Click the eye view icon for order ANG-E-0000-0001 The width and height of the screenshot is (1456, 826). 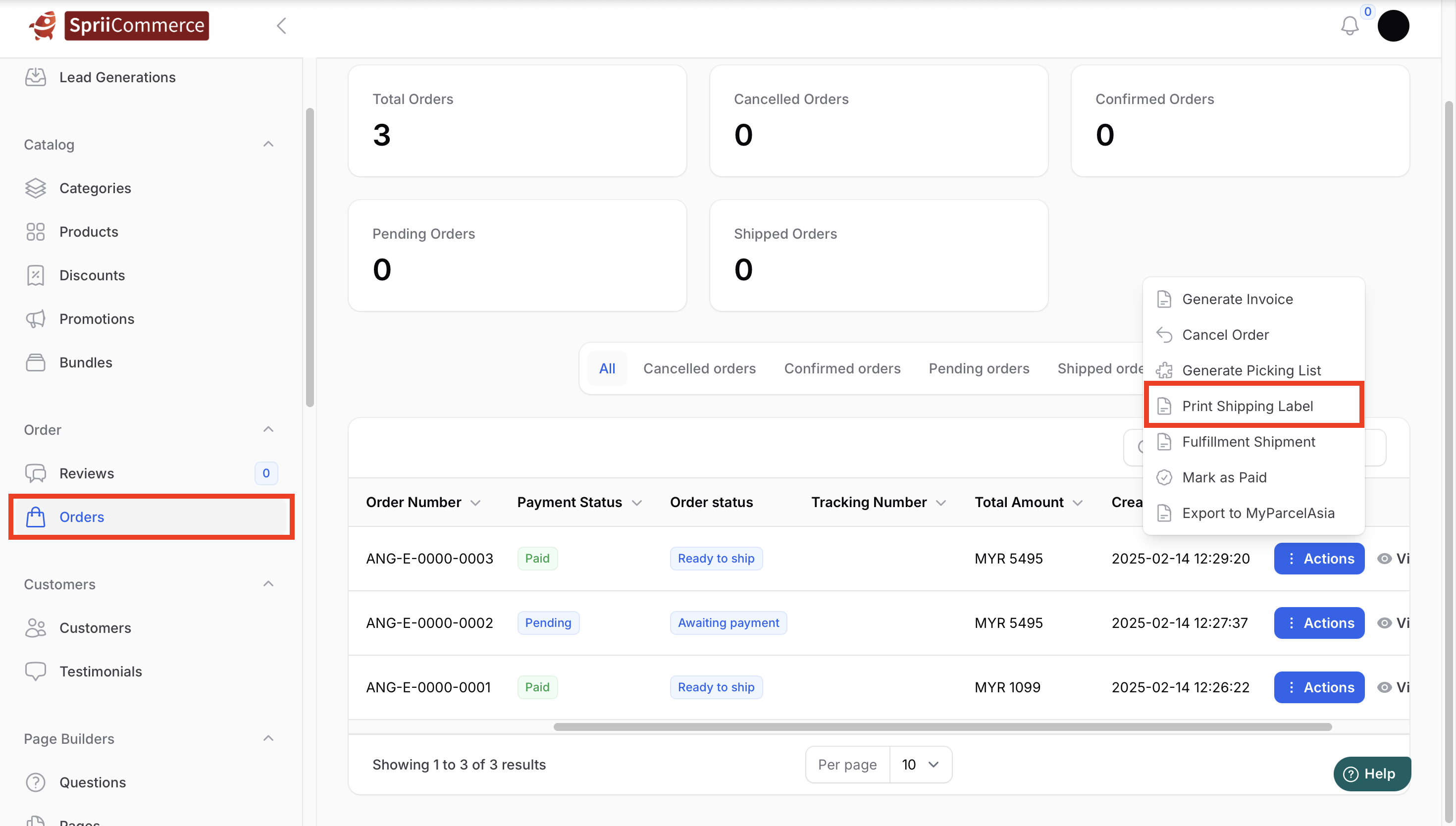(1384, 687)
